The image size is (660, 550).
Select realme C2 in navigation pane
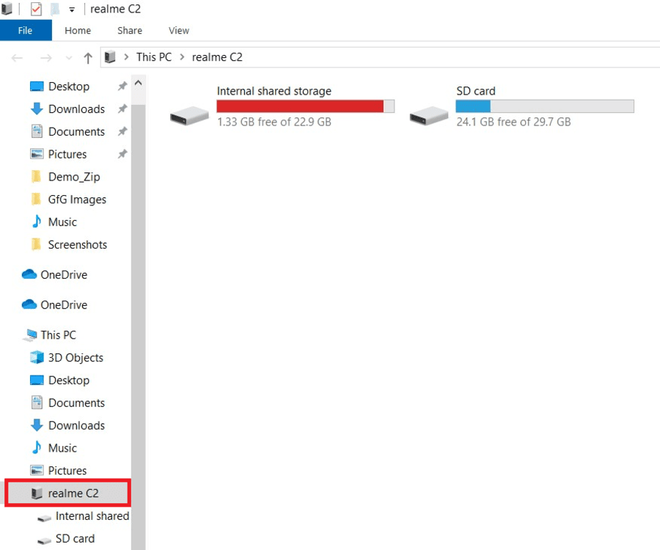pyautogui.click(x=68, y=493)
